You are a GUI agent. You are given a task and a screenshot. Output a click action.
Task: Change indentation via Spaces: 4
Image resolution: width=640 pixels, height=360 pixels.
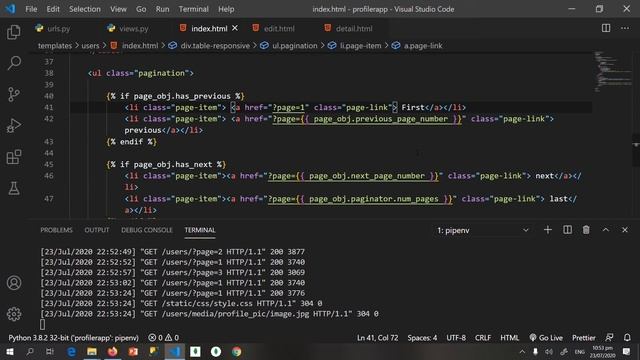click(x=422, y=338)
